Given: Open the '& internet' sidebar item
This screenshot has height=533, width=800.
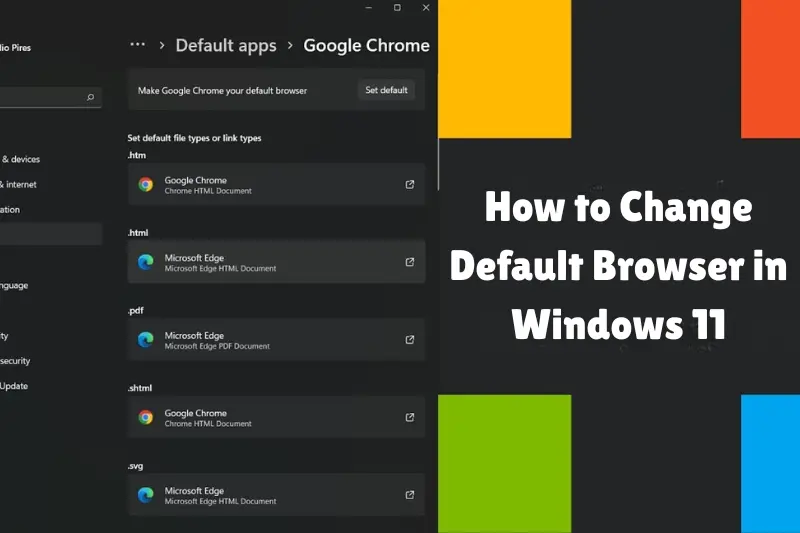Looking at the screenshot, I should 18,185.
